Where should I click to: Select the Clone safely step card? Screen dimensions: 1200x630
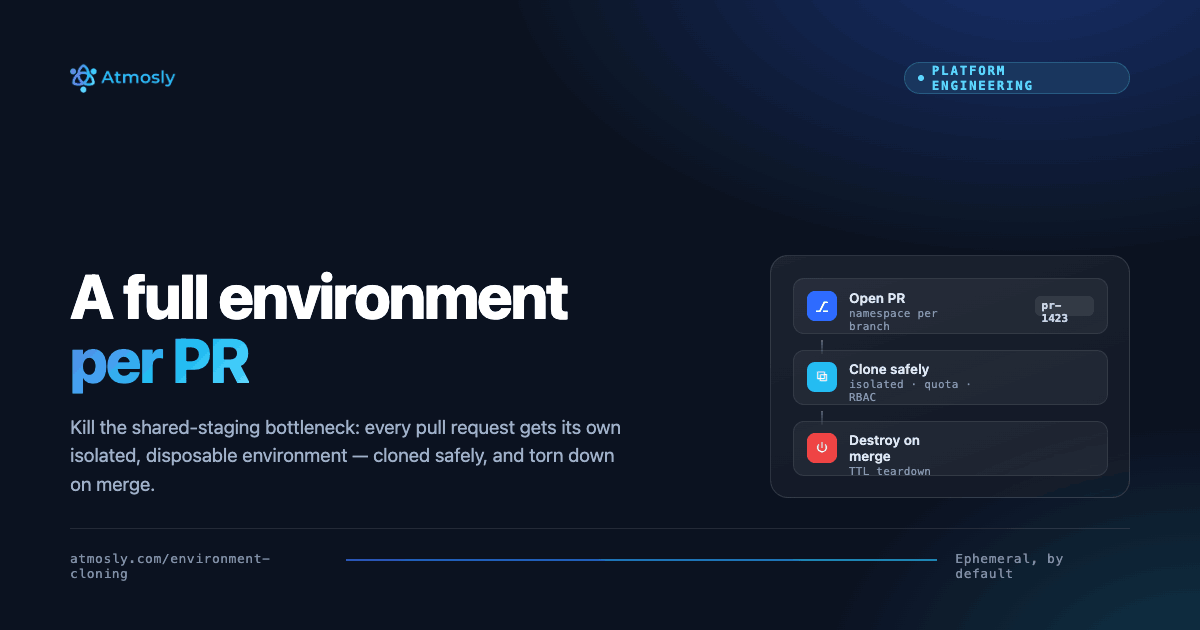point(950,377)
